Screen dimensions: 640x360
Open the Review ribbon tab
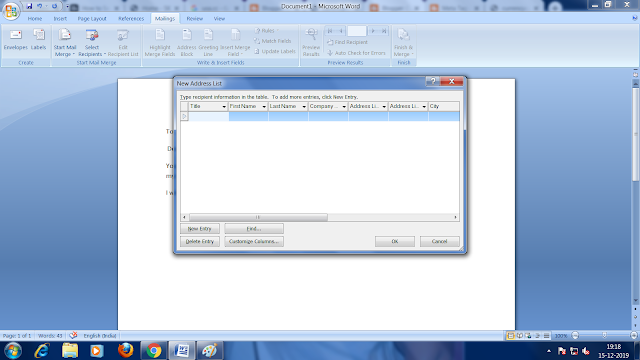point(194,19)
